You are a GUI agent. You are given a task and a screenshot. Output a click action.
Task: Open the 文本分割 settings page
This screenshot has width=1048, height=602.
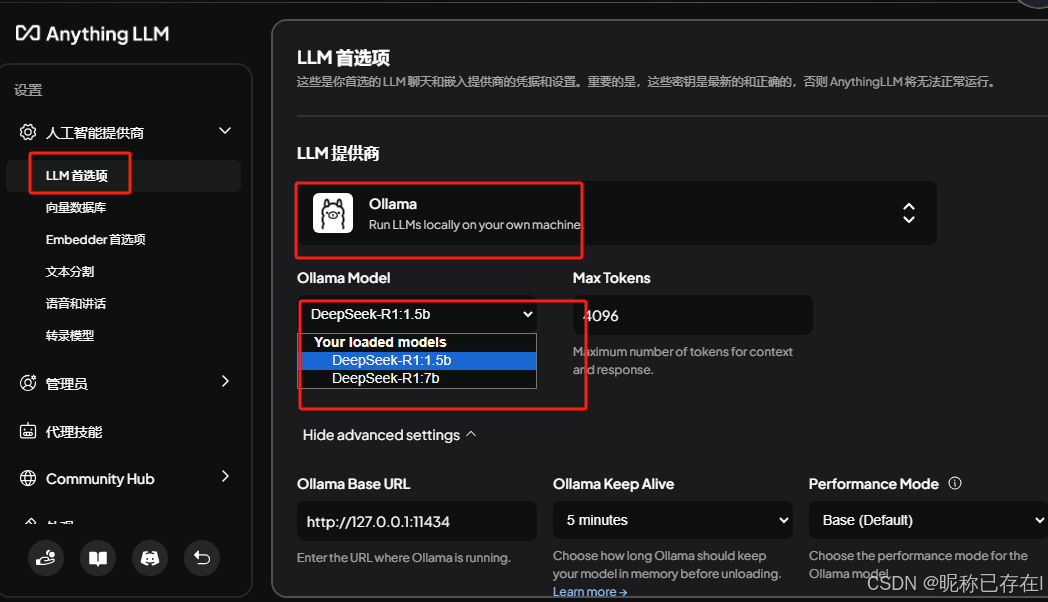coord(70,271)
